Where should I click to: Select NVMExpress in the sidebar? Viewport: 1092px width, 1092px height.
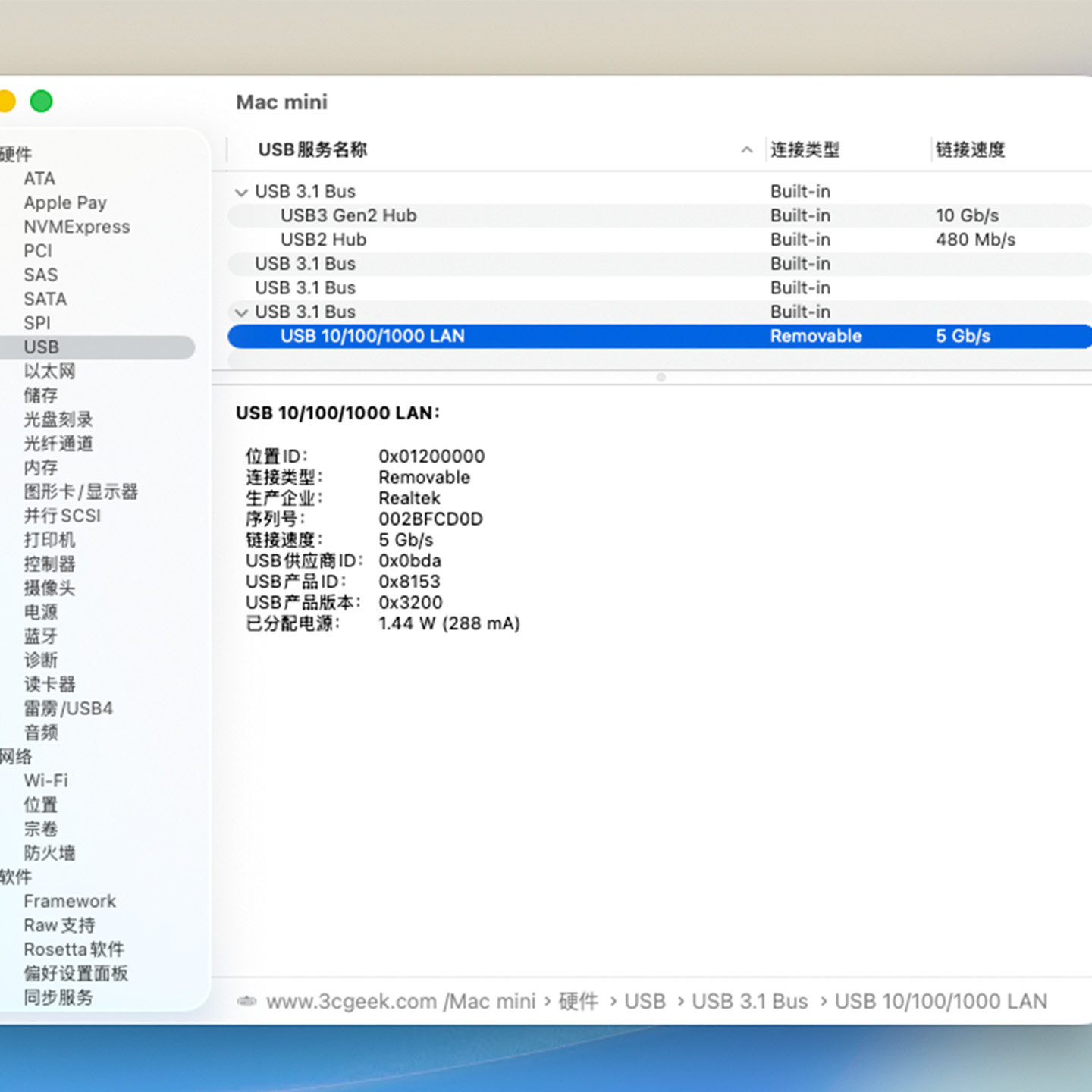tap(77, 227)
